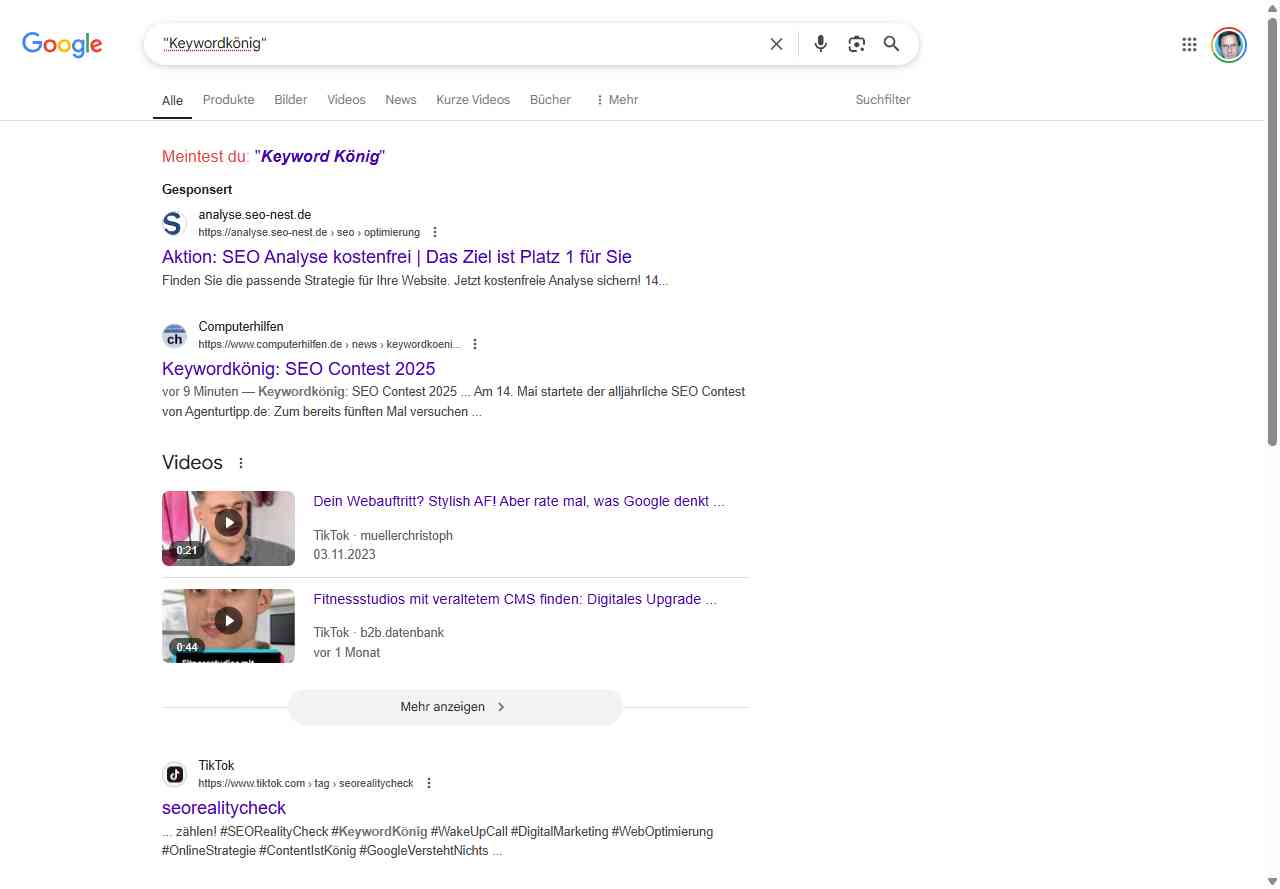Open the 'Dein Webauftritt? Stylish AF!' video link
Viewport: 1280px width, 889px height.
point(519,501)
